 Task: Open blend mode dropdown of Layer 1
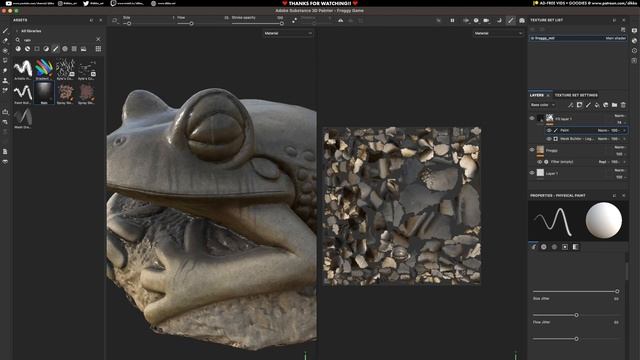[x=620, y=170]
